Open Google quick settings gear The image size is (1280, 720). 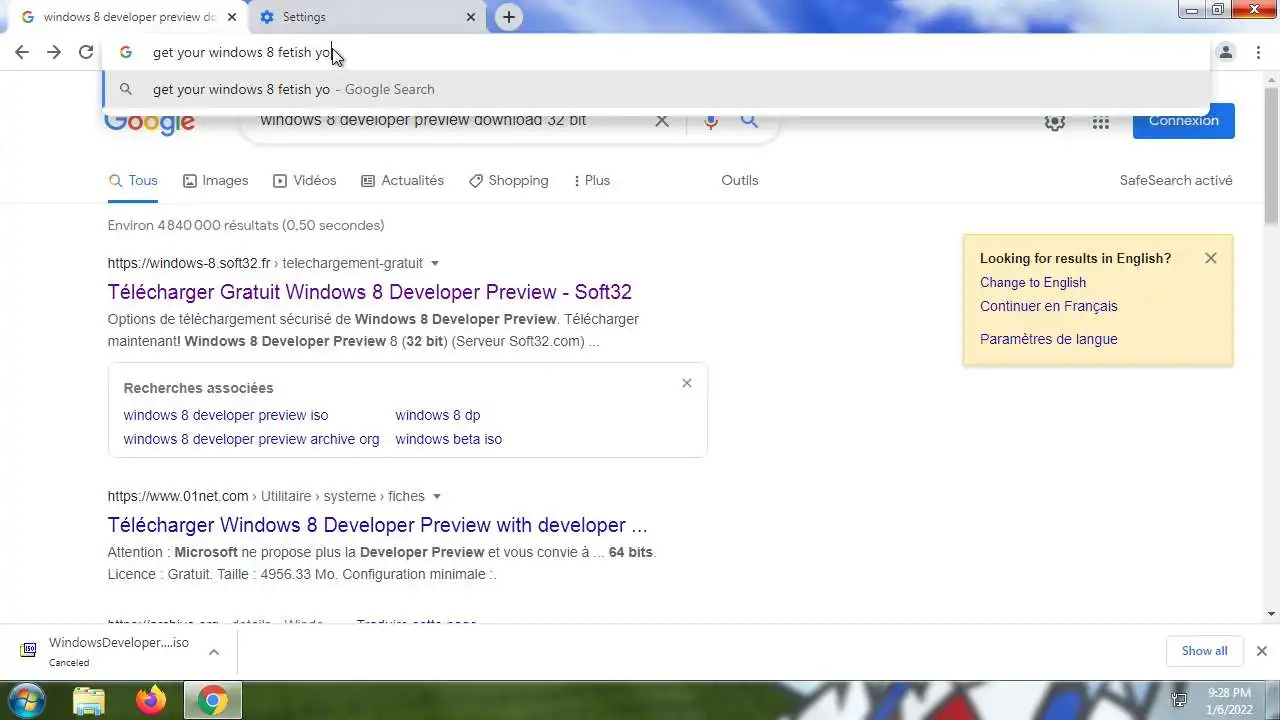(x=1055, y=122)
